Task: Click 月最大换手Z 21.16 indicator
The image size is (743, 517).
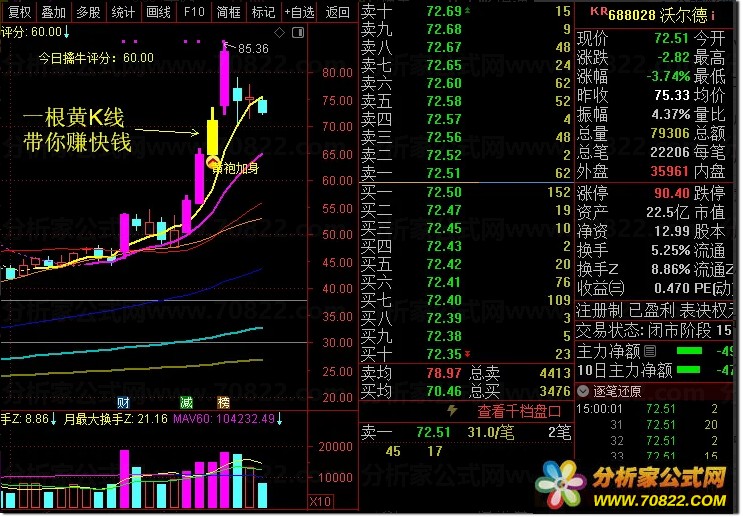Action: pyautogui.click(x=116, y=419)
